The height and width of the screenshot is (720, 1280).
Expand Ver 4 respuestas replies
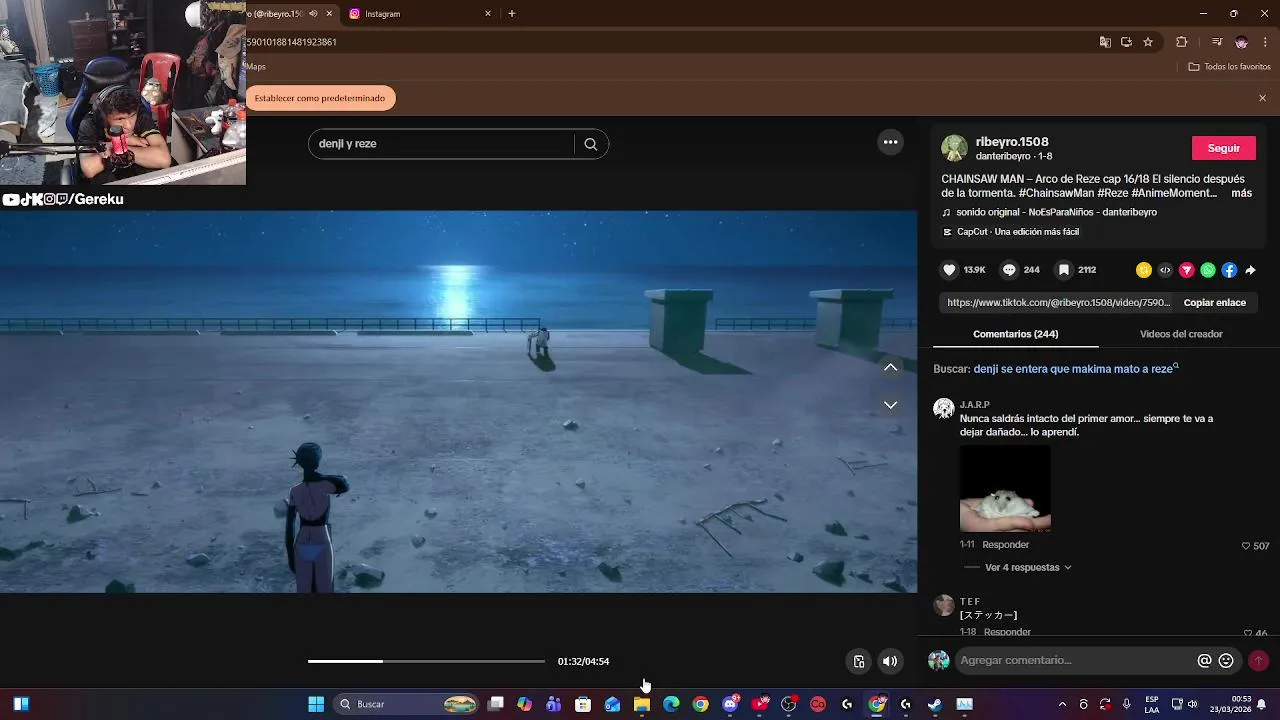(1028, 567)
